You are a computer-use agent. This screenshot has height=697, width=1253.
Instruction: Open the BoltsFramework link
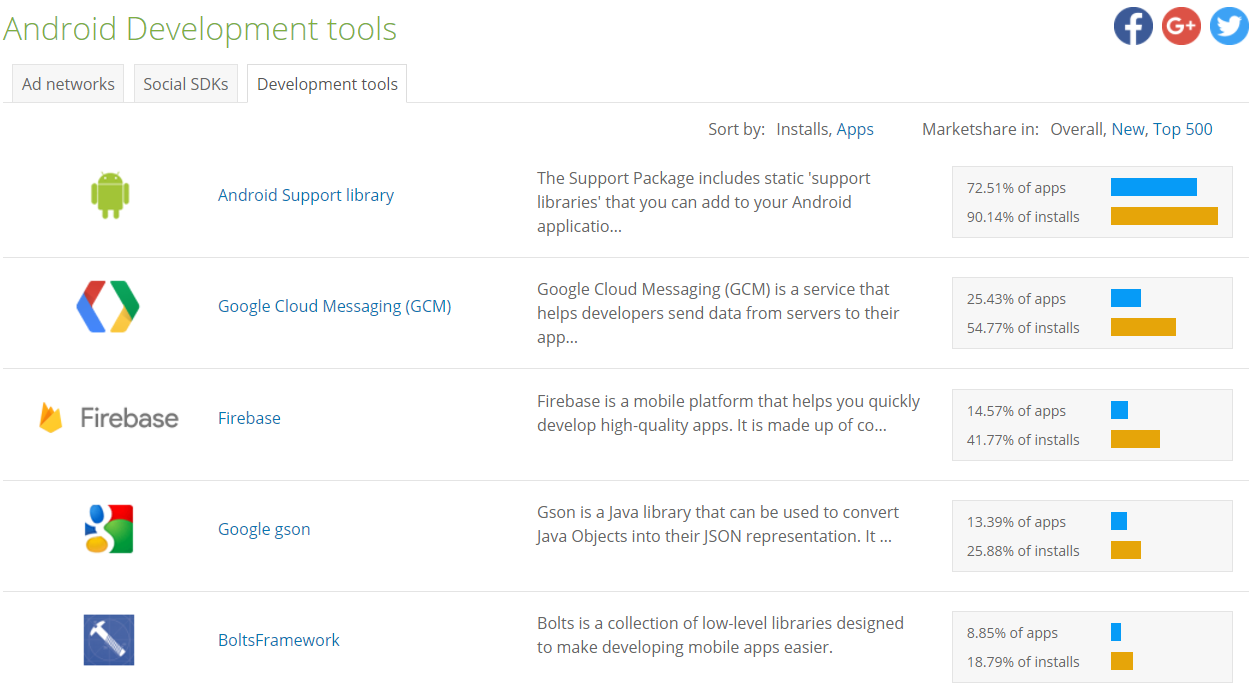279,640
